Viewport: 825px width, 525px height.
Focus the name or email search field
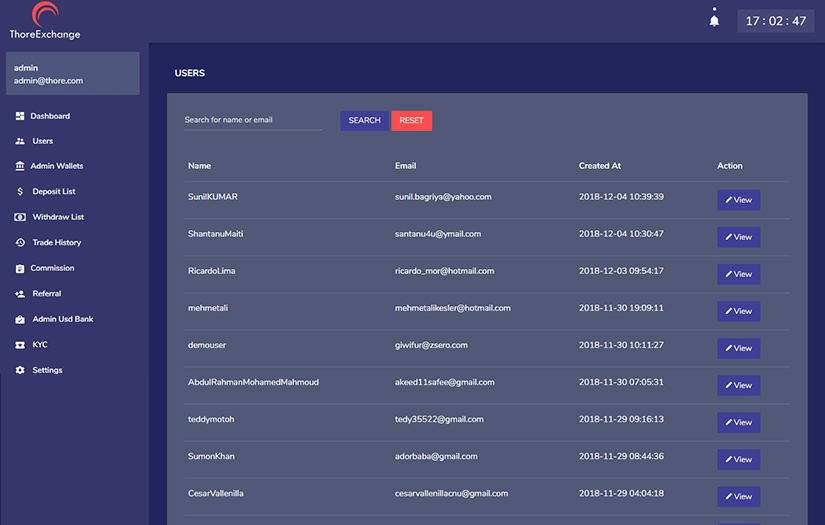pyautogui.click(x=253, y=120)
